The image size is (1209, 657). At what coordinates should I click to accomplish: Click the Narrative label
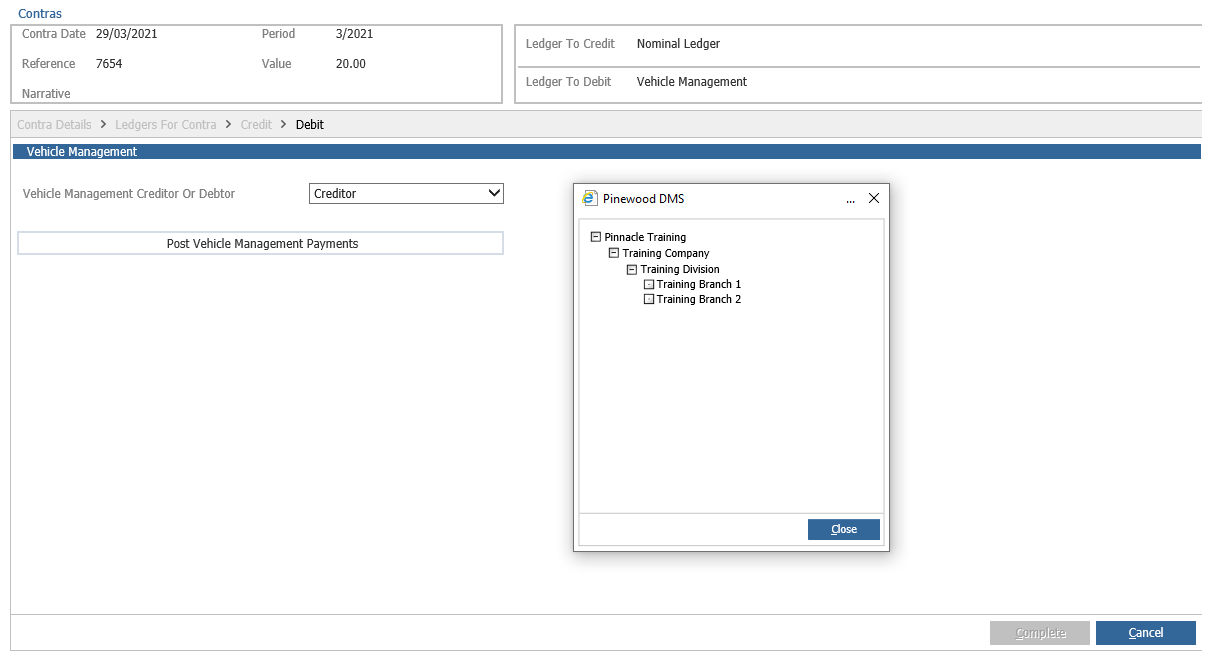click(x=46, y=94)
